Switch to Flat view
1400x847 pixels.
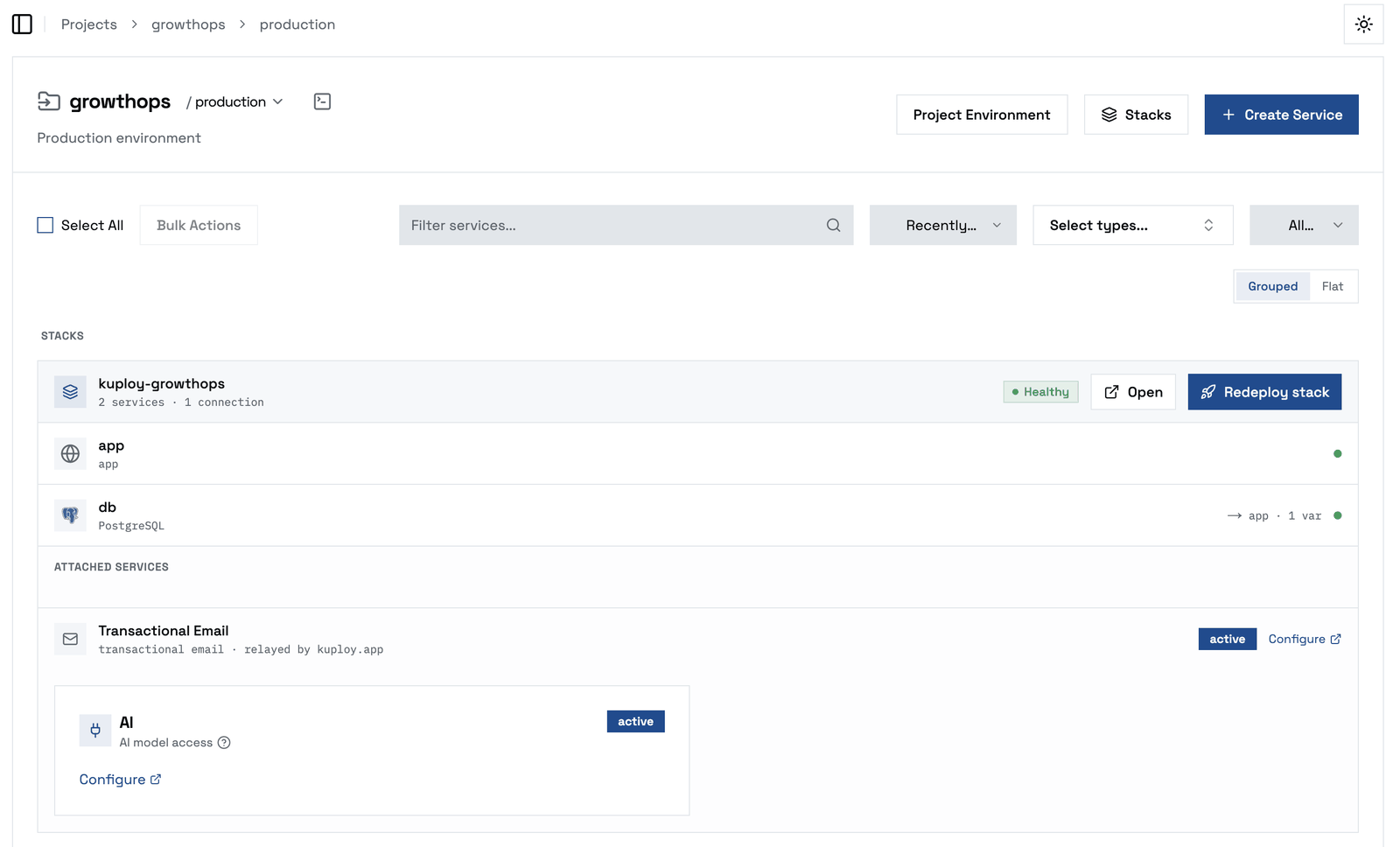1332,286
